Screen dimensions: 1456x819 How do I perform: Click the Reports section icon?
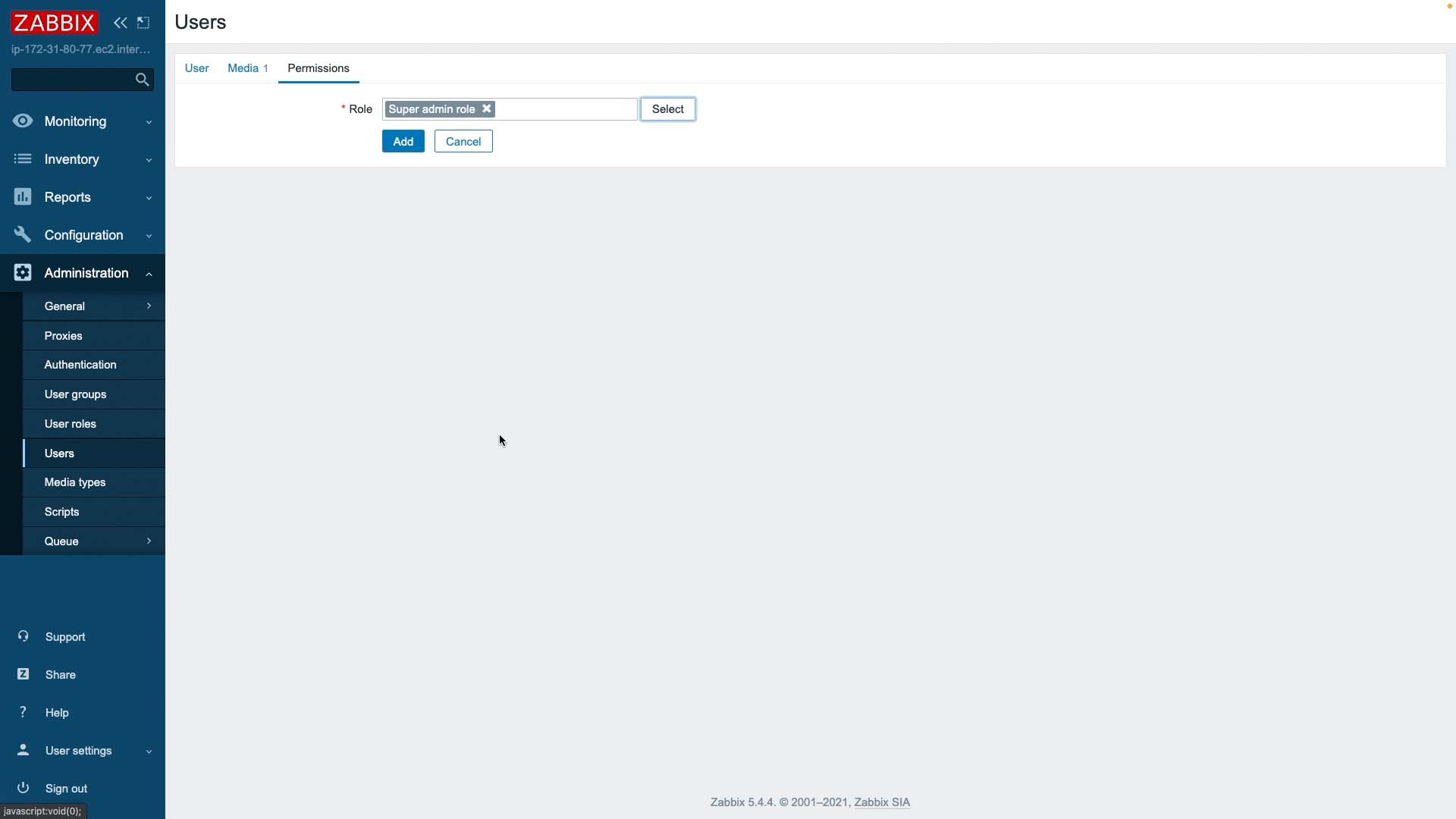point(22,197)
